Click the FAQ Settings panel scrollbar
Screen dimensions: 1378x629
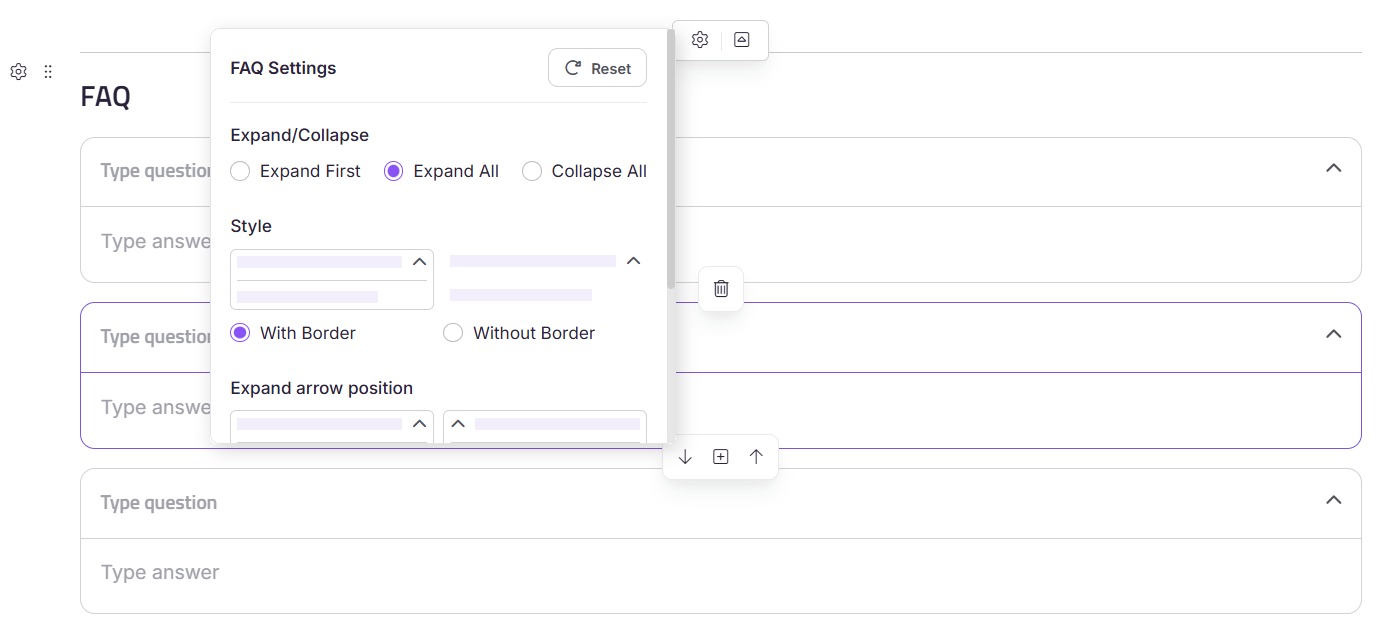tap(670, 160)
